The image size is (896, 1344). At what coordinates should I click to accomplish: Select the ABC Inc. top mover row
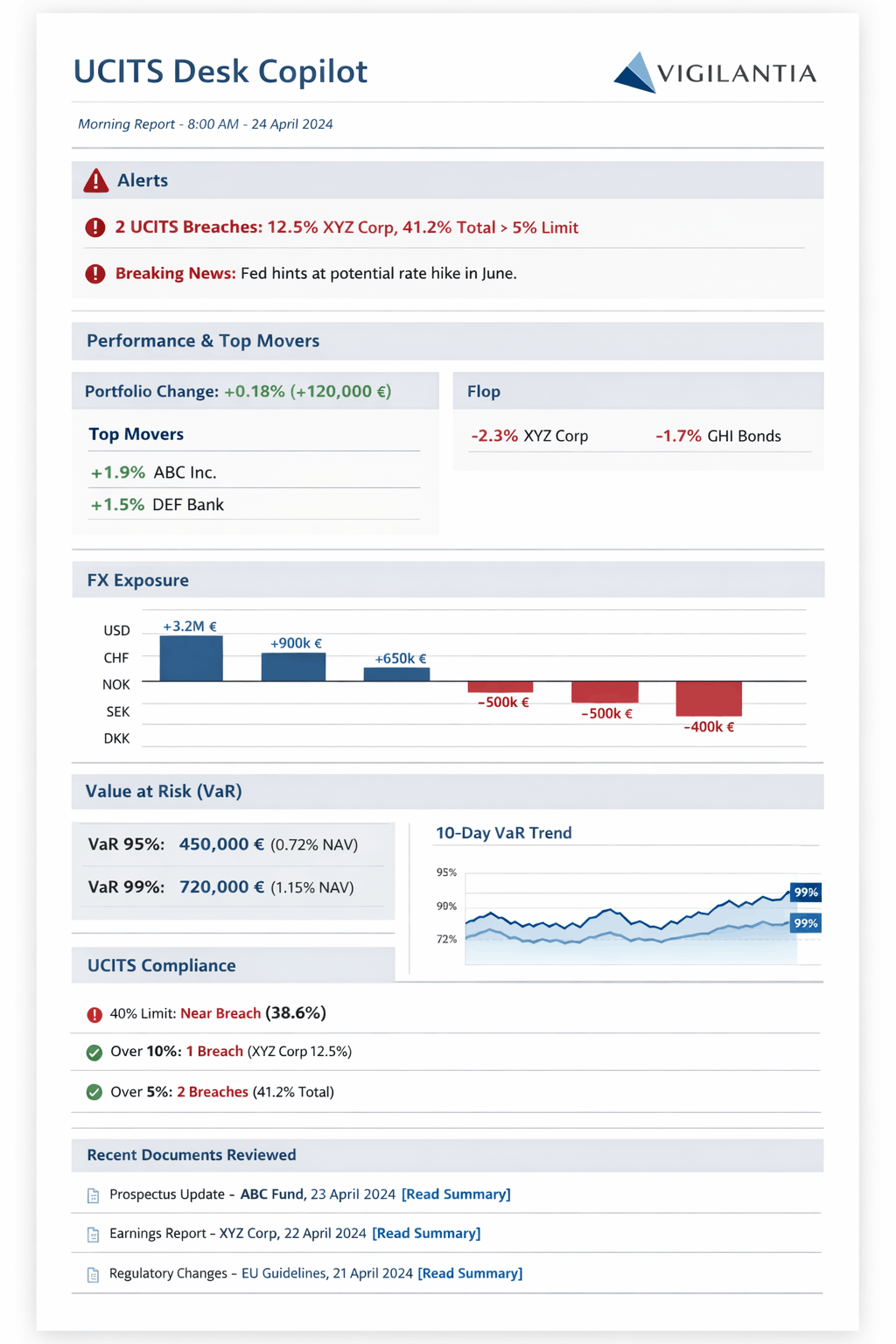154,472
